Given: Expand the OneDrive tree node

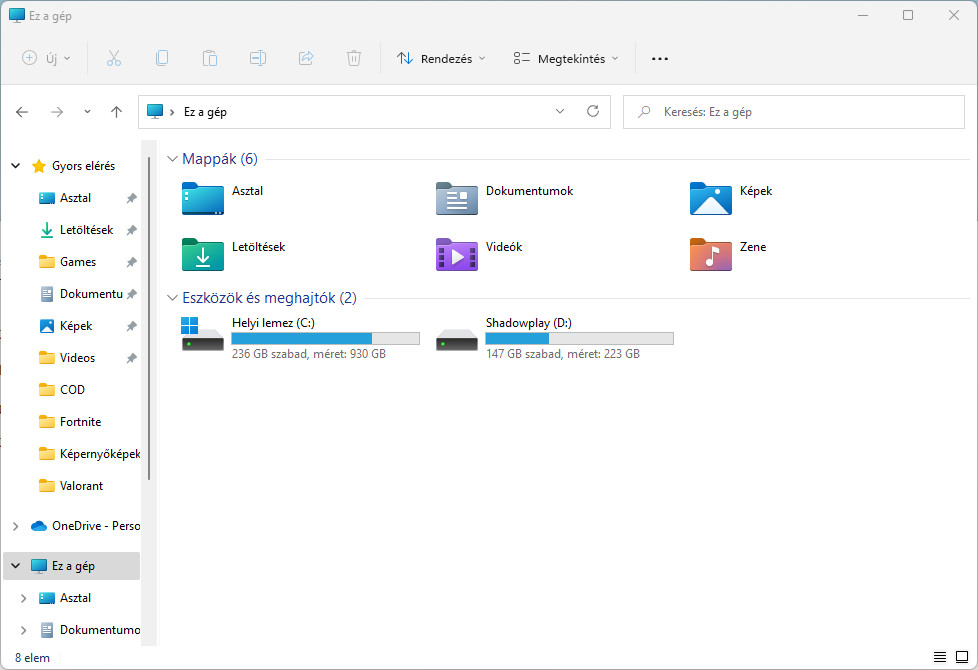Looking at the screenshot, I should (x=15, y=526).
